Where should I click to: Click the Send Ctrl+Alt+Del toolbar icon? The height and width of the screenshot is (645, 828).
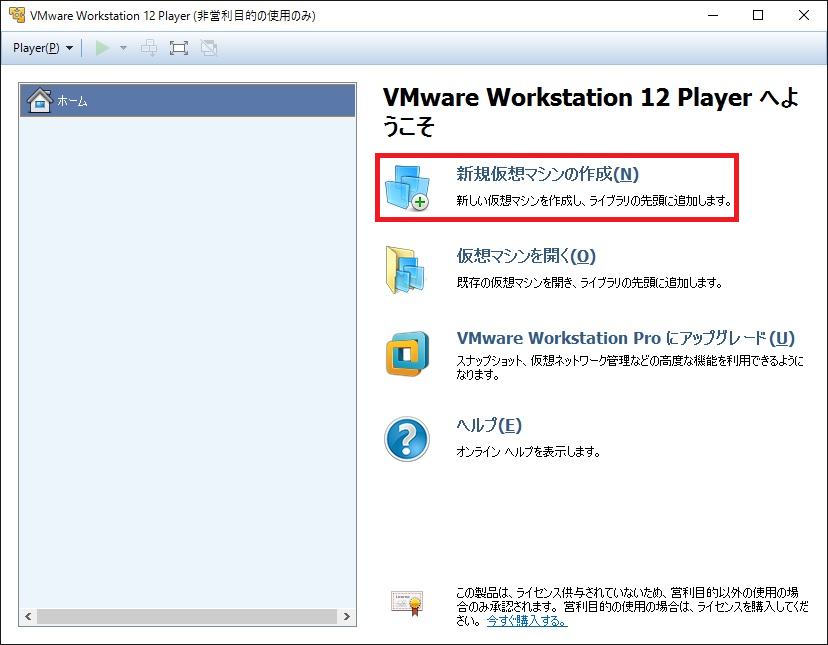(x=148, y=47)
